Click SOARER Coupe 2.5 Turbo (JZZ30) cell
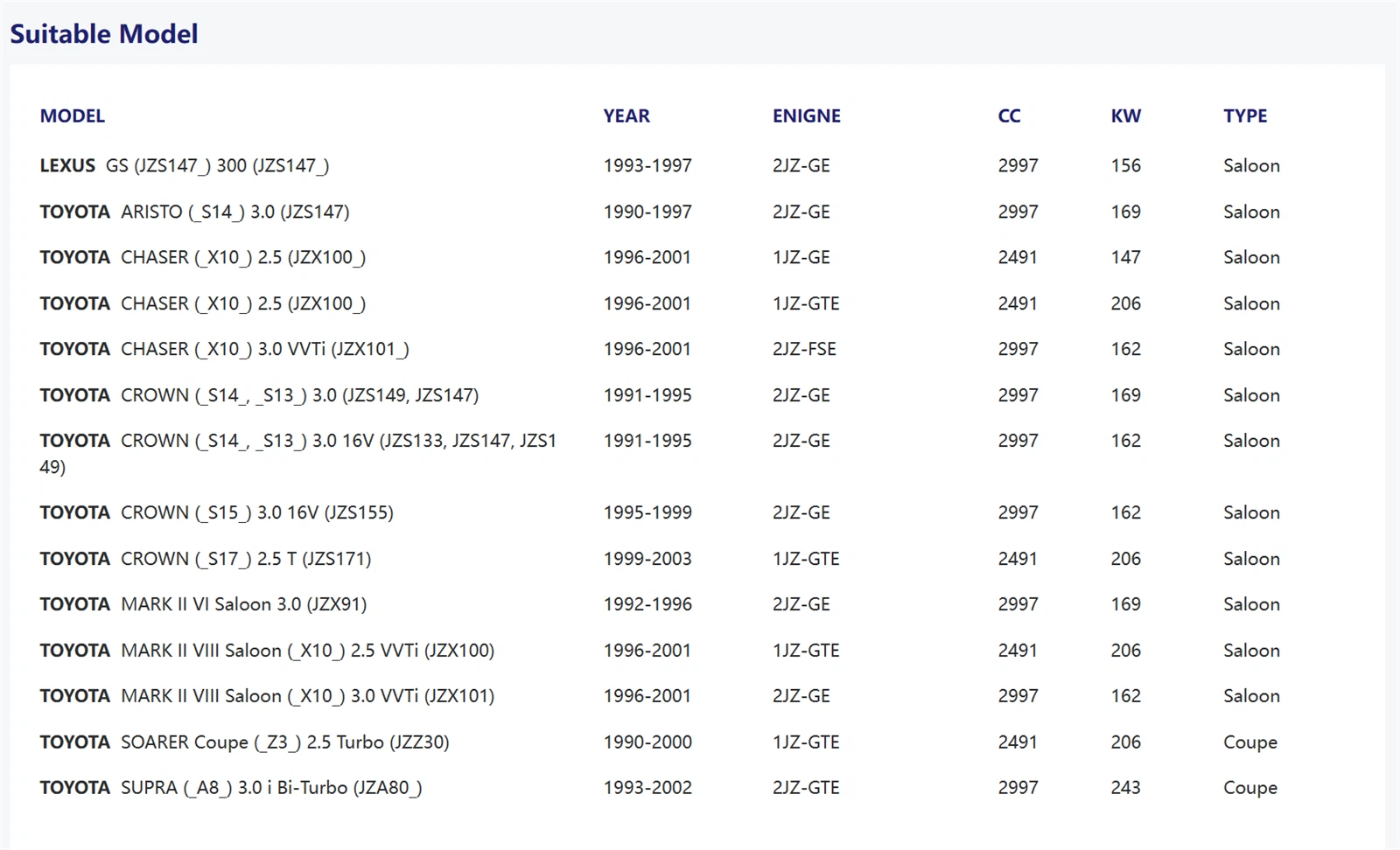The height and width of the screenshot is (850, 1400). [x=244, y=742]
